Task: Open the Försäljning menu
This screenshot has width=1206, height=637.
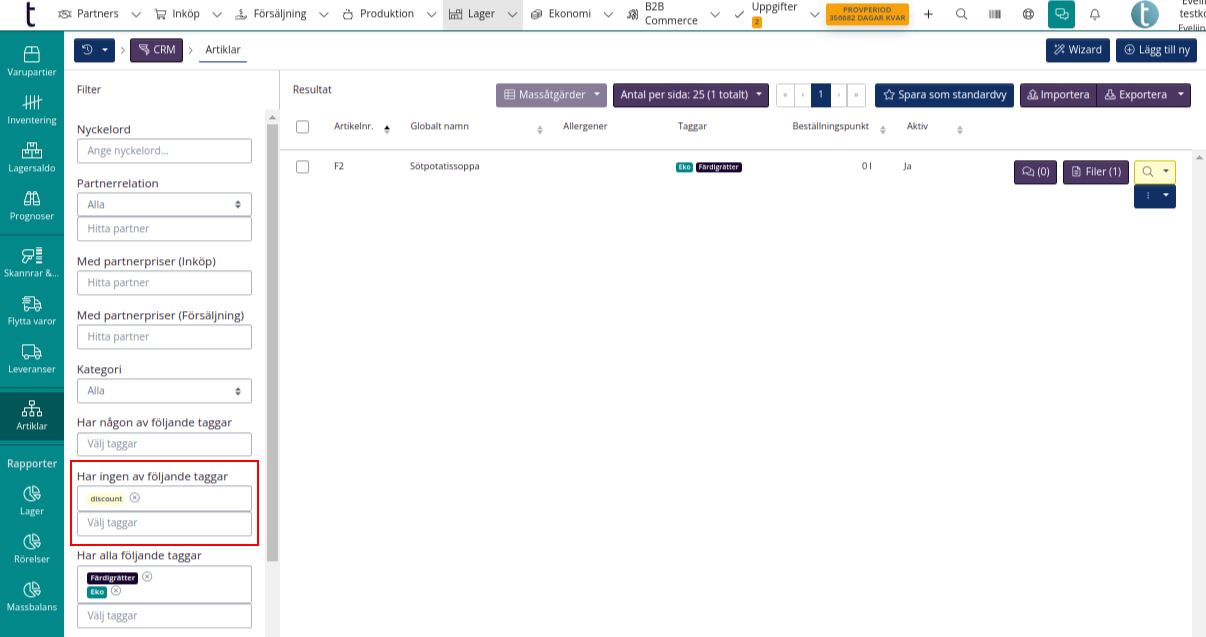Action: (280, 14)
